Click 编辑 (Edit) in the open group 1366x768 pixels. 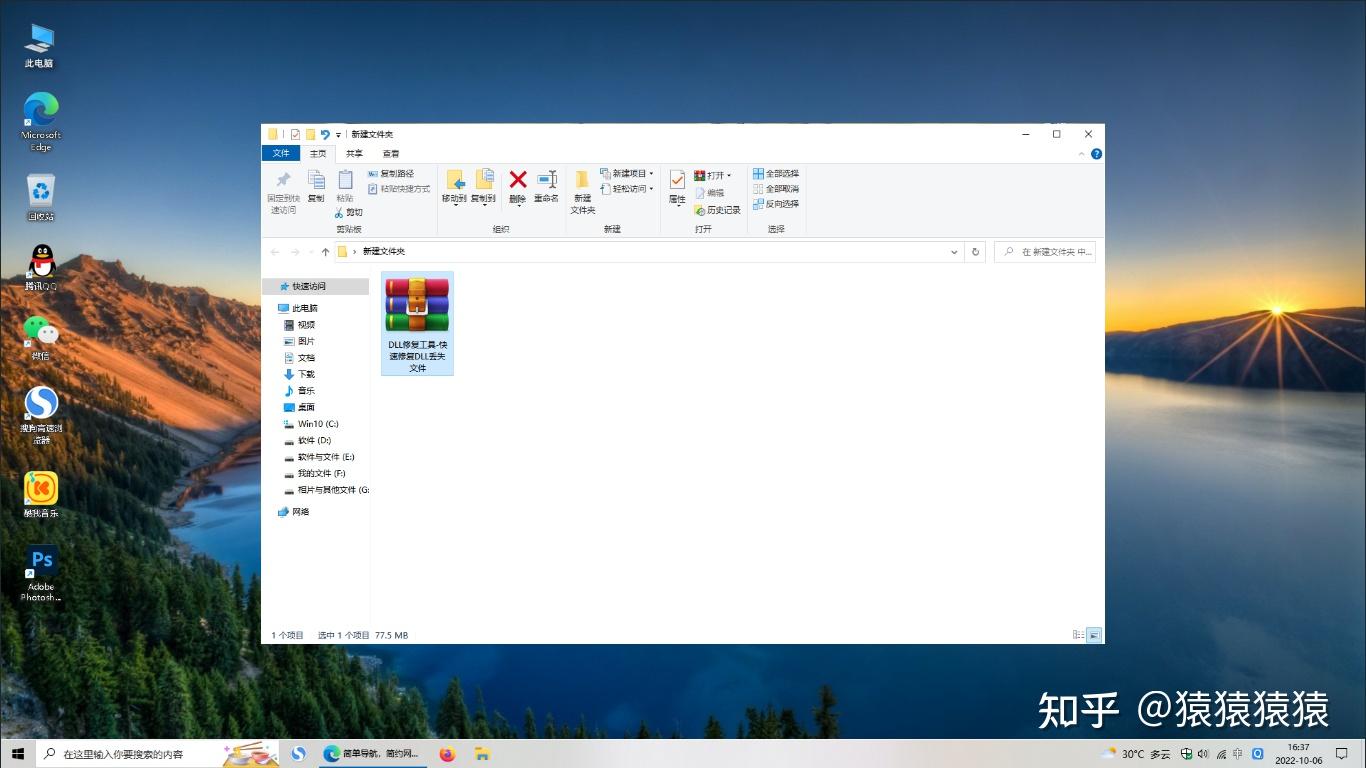(x=709, y=193)
